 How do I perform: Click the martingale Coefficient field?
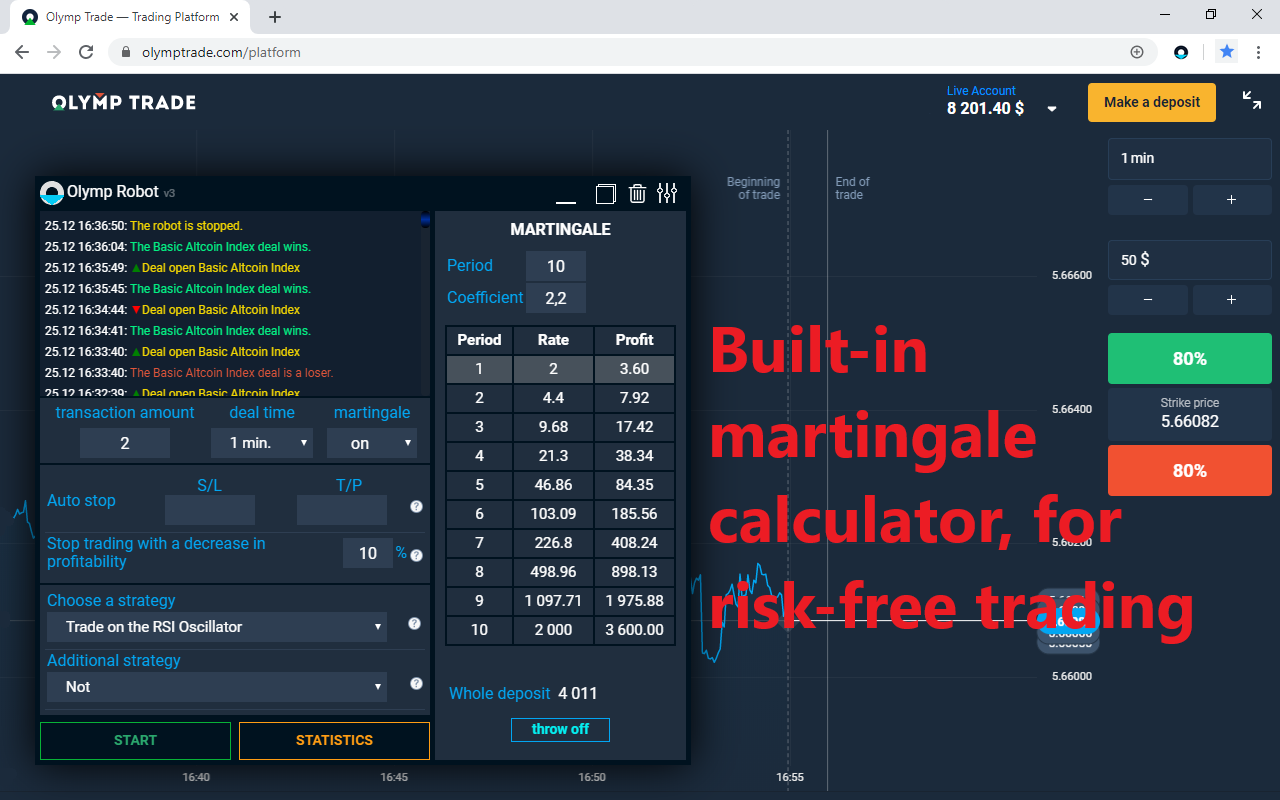(556, 298)
